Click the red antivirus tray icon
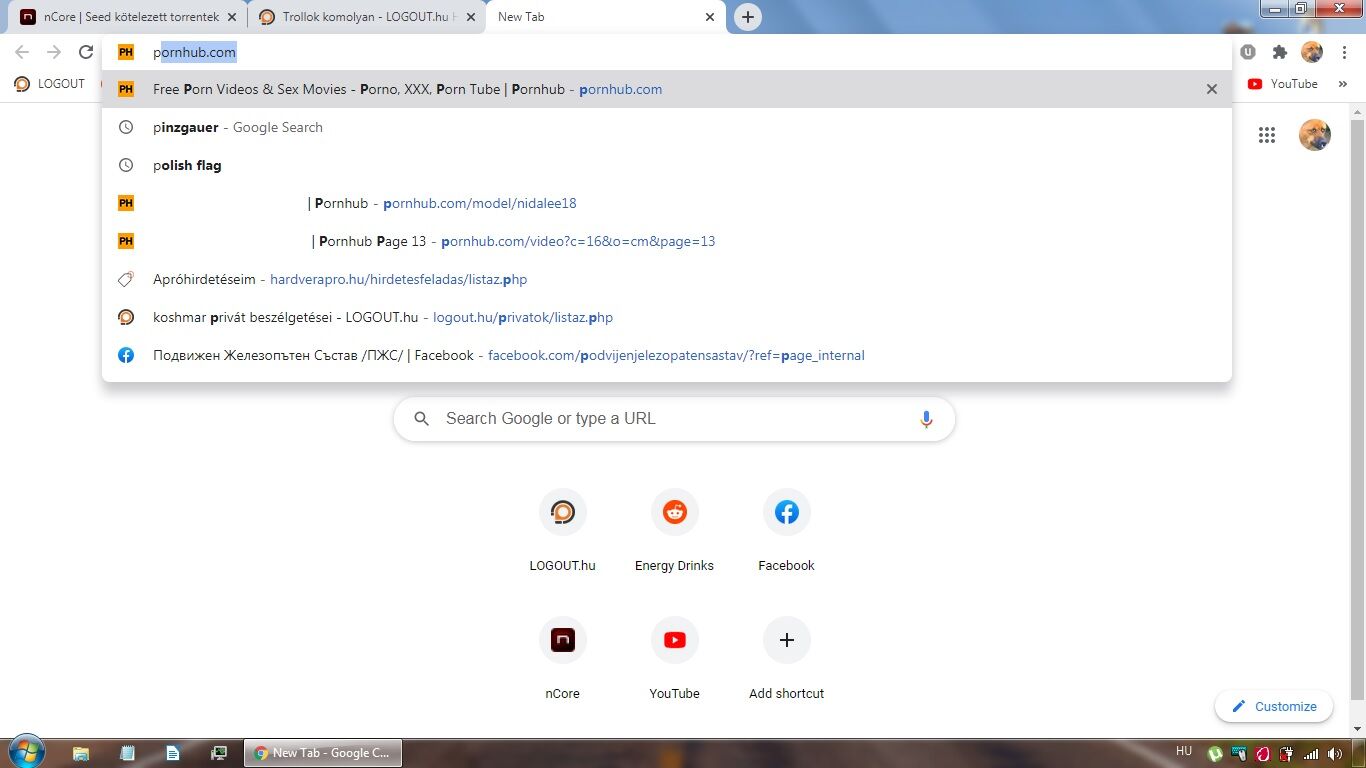The height and width of the screenshot is (768, 1366). (x=1262, y=754)
